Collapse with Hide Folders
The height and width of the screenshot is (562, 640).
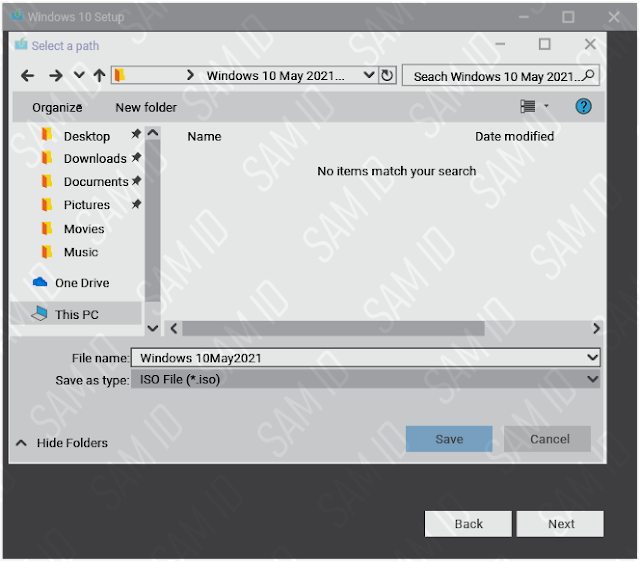click(62, 443)
